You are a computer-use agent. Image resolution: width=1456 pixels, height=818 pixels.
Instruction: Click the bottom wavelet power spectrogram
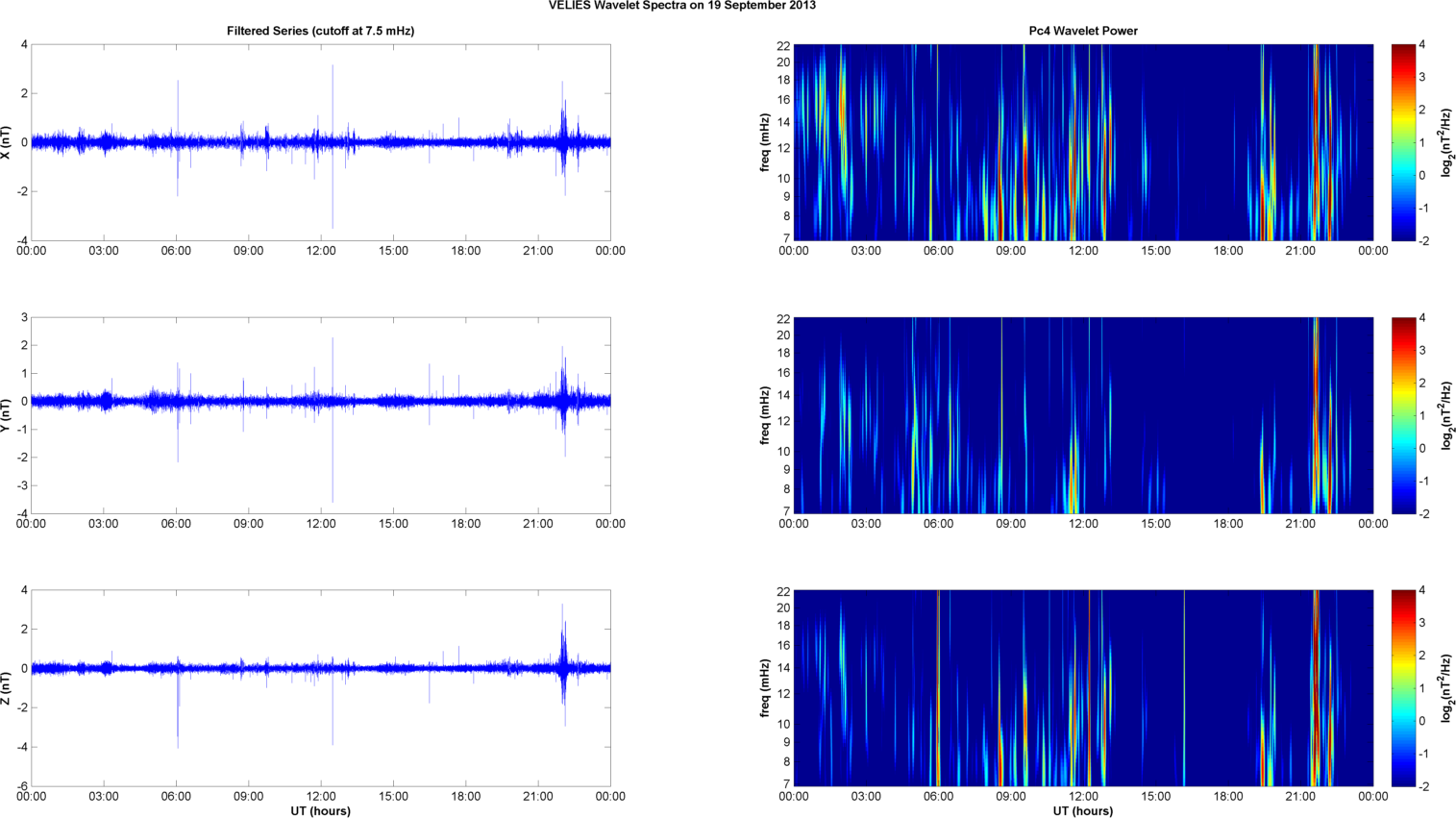click(1082, 688)
